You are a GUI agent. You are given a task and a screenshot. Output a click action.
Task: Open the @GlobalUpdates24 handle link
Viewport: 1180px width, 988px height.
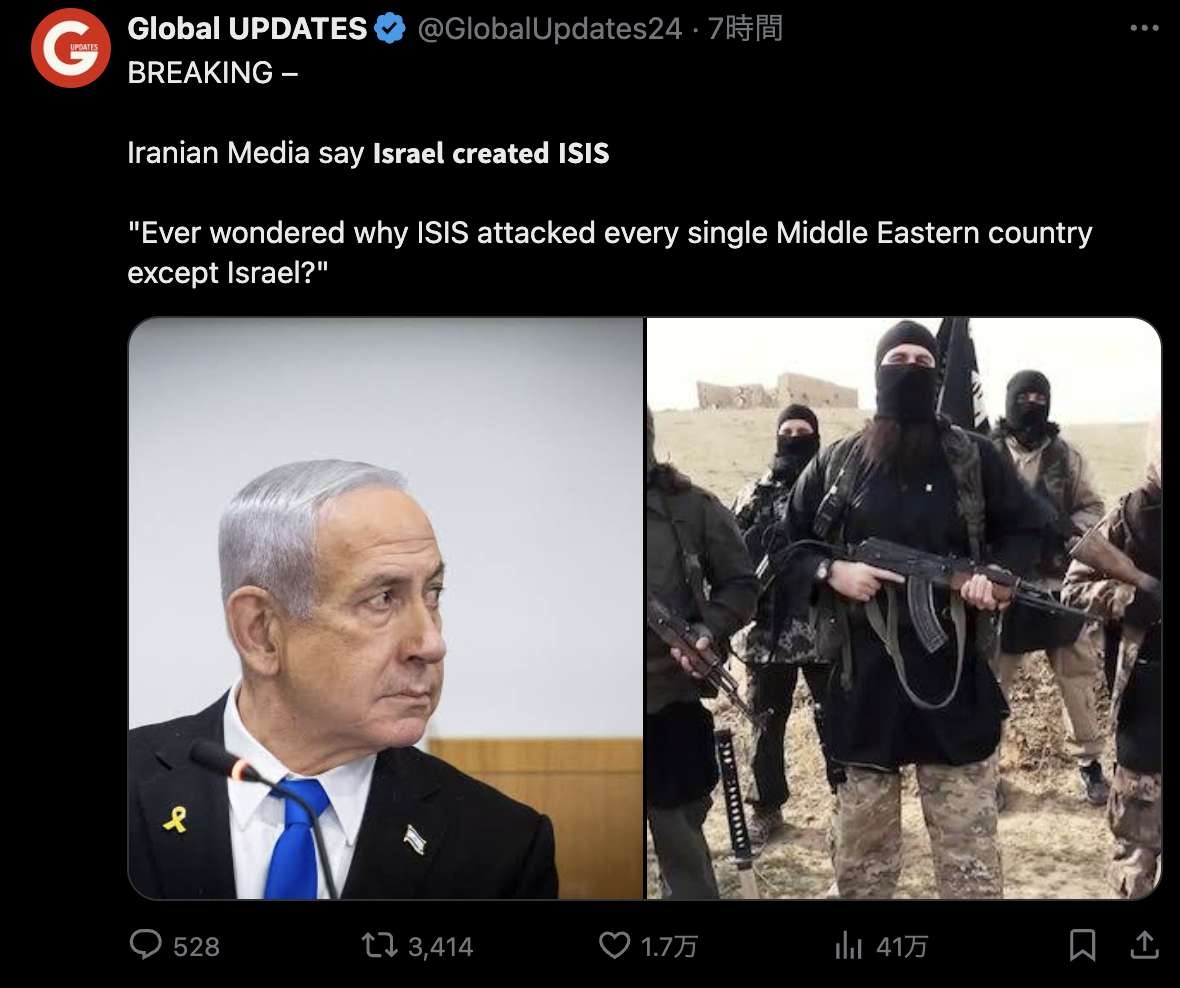(x=549, y=29)
